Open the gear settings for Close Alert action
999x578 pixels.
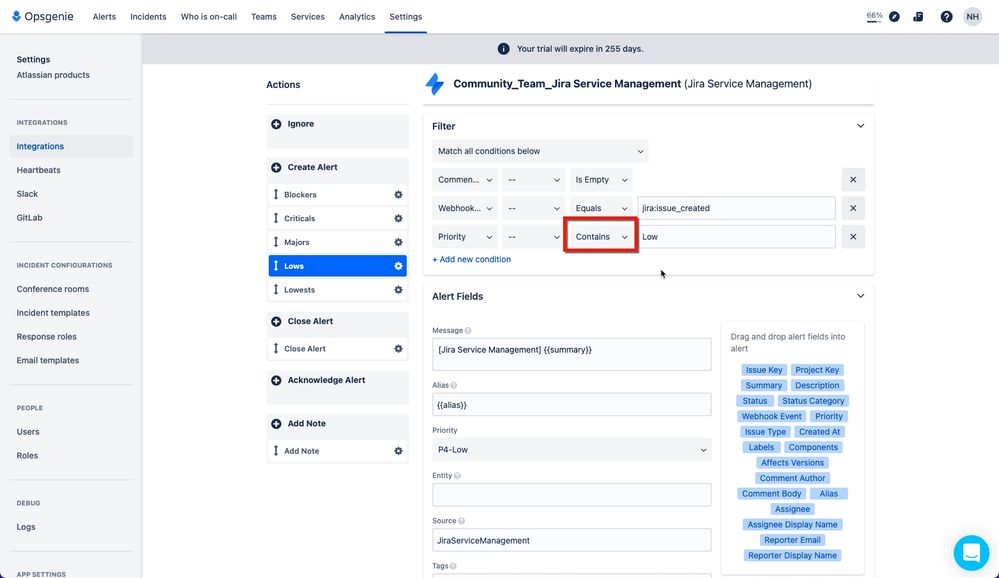click(x=398, y=349)
